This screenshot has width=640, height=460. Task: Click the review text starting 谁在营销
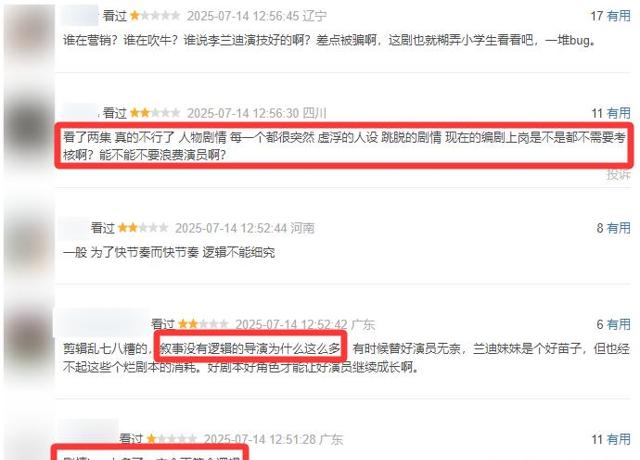(x=329, y=40)
